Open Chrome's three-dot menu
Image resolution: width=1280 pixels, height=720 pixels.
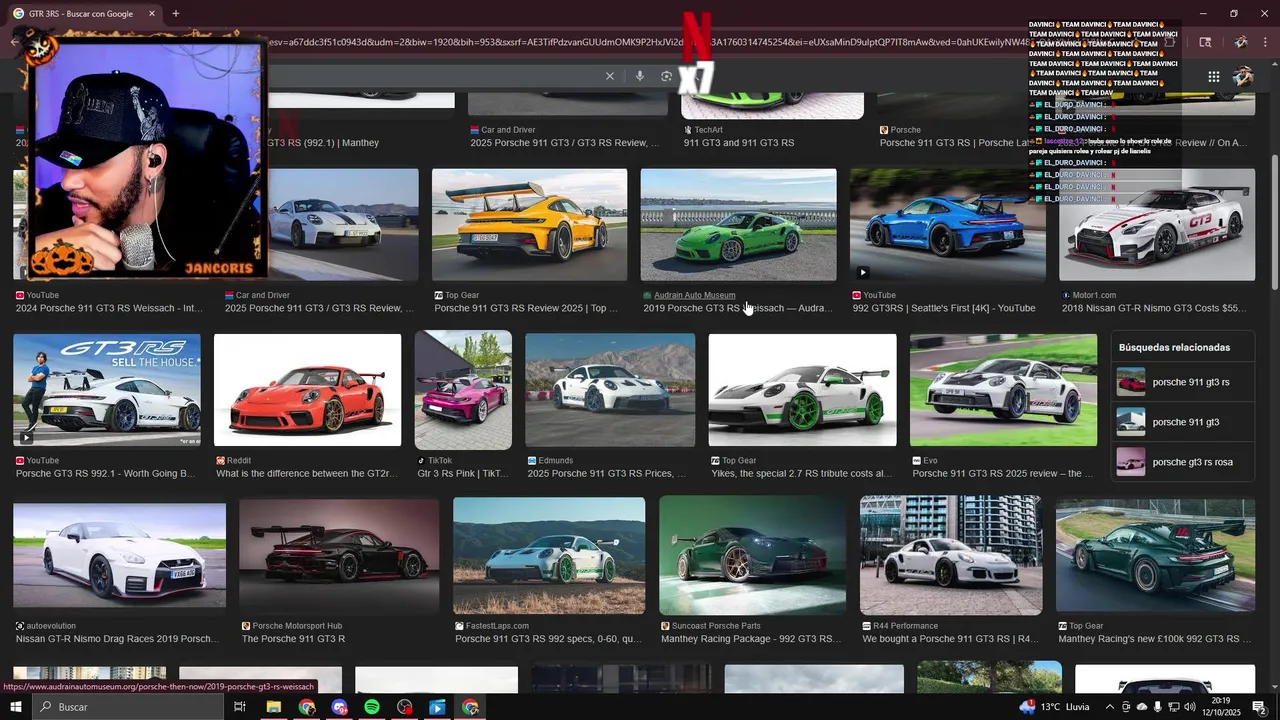(1265, 42)
